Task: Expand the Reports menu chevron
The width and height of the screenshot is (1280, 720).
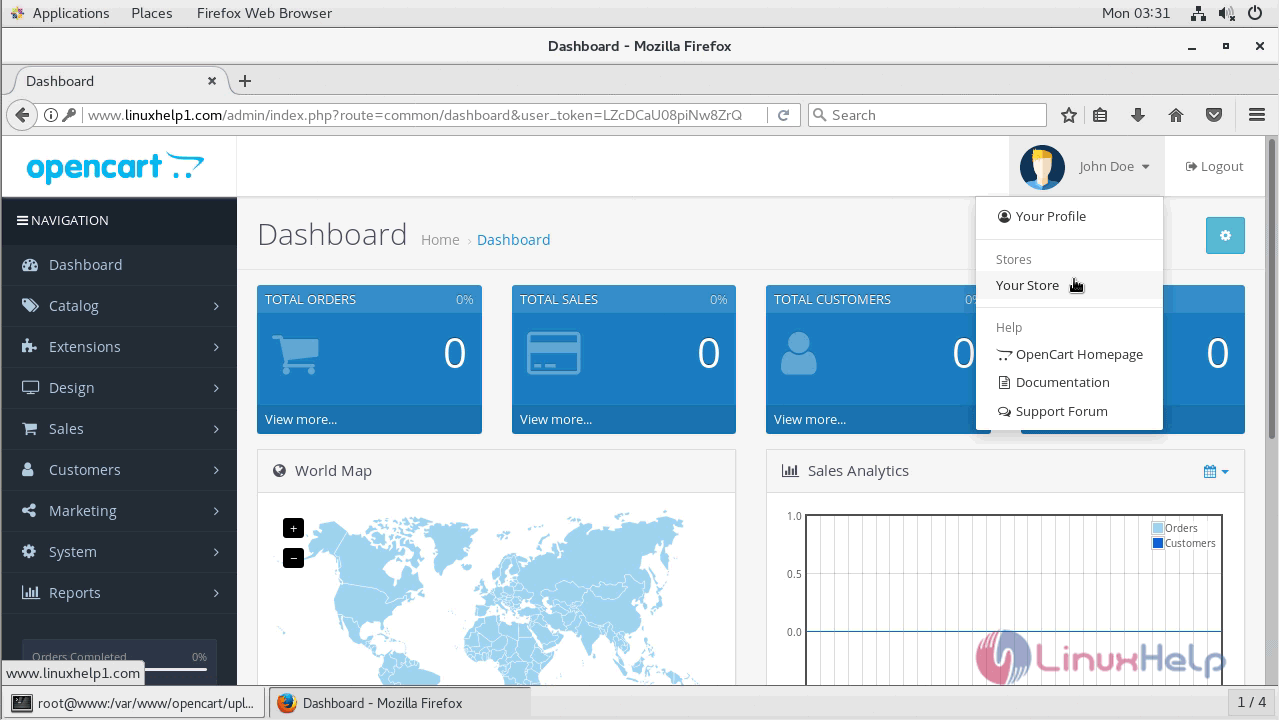Action: [x=216, y=593]
